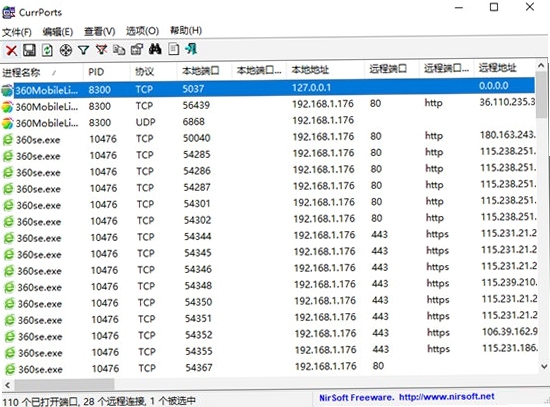Open the 帮助(H) menu

(186, 31)
